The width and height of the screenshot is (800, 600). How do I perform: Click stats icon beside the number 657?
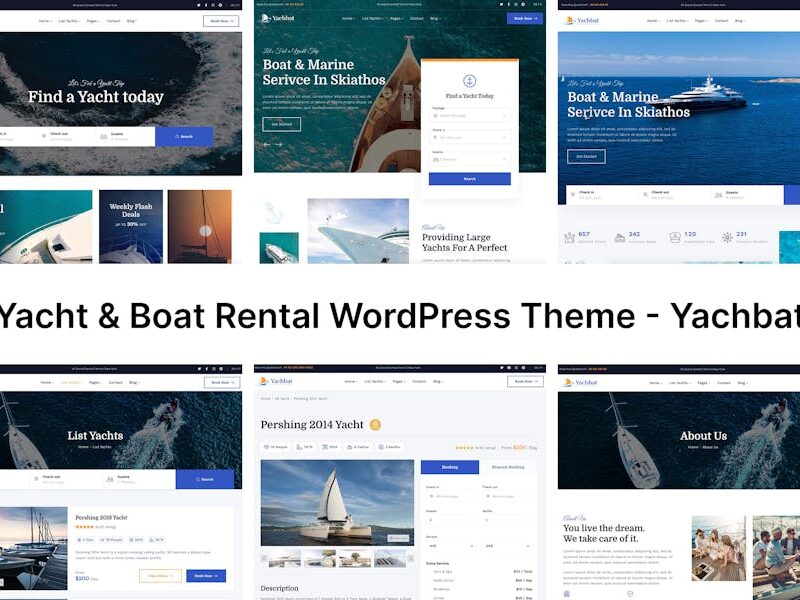[x=569, y=238]
